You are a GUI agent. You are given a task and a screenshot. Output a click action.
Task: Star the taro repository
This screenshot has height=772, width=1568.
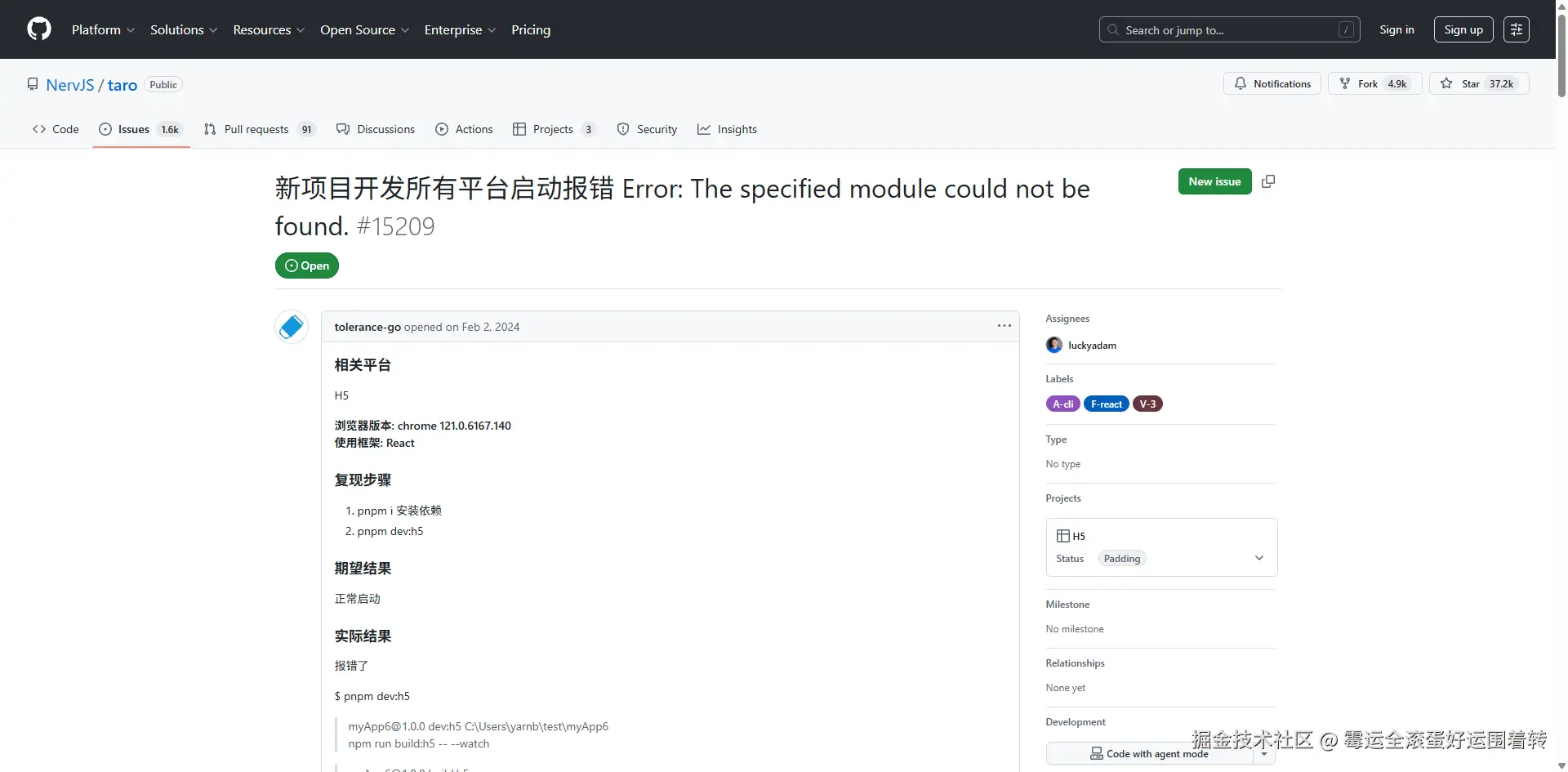(1479, 83)
